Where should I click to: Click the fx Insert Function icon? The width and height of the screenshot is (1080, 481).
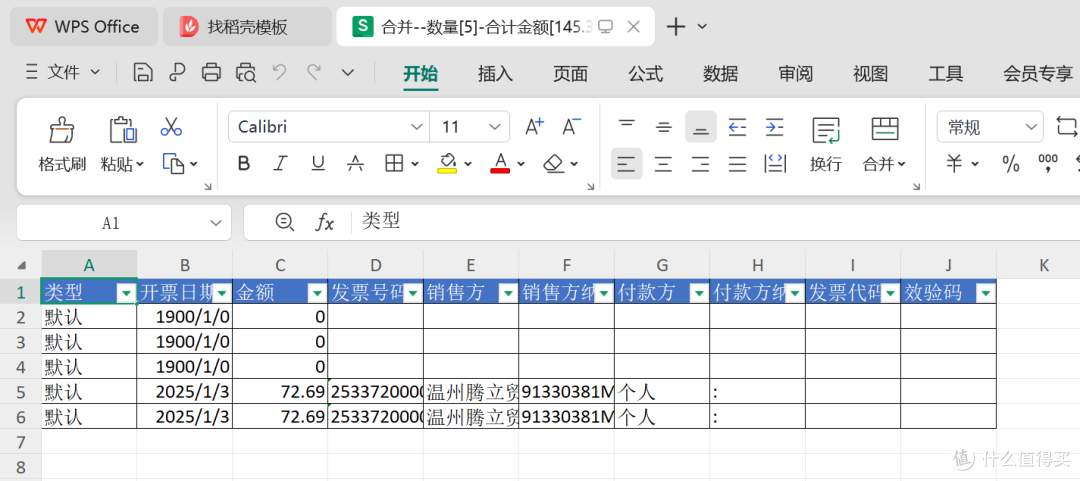click(324, 222)
